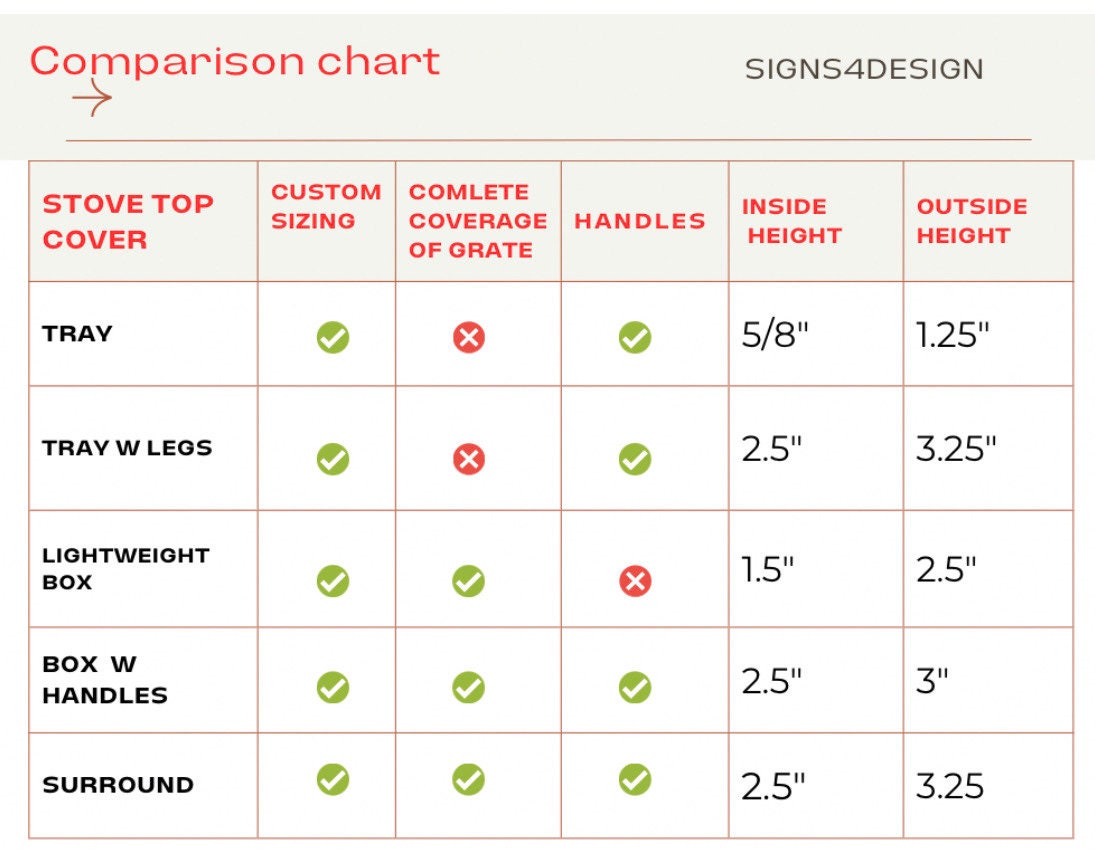
Task: Click the green check for Lightweight Box grate coverage
Action: point(468,581)
